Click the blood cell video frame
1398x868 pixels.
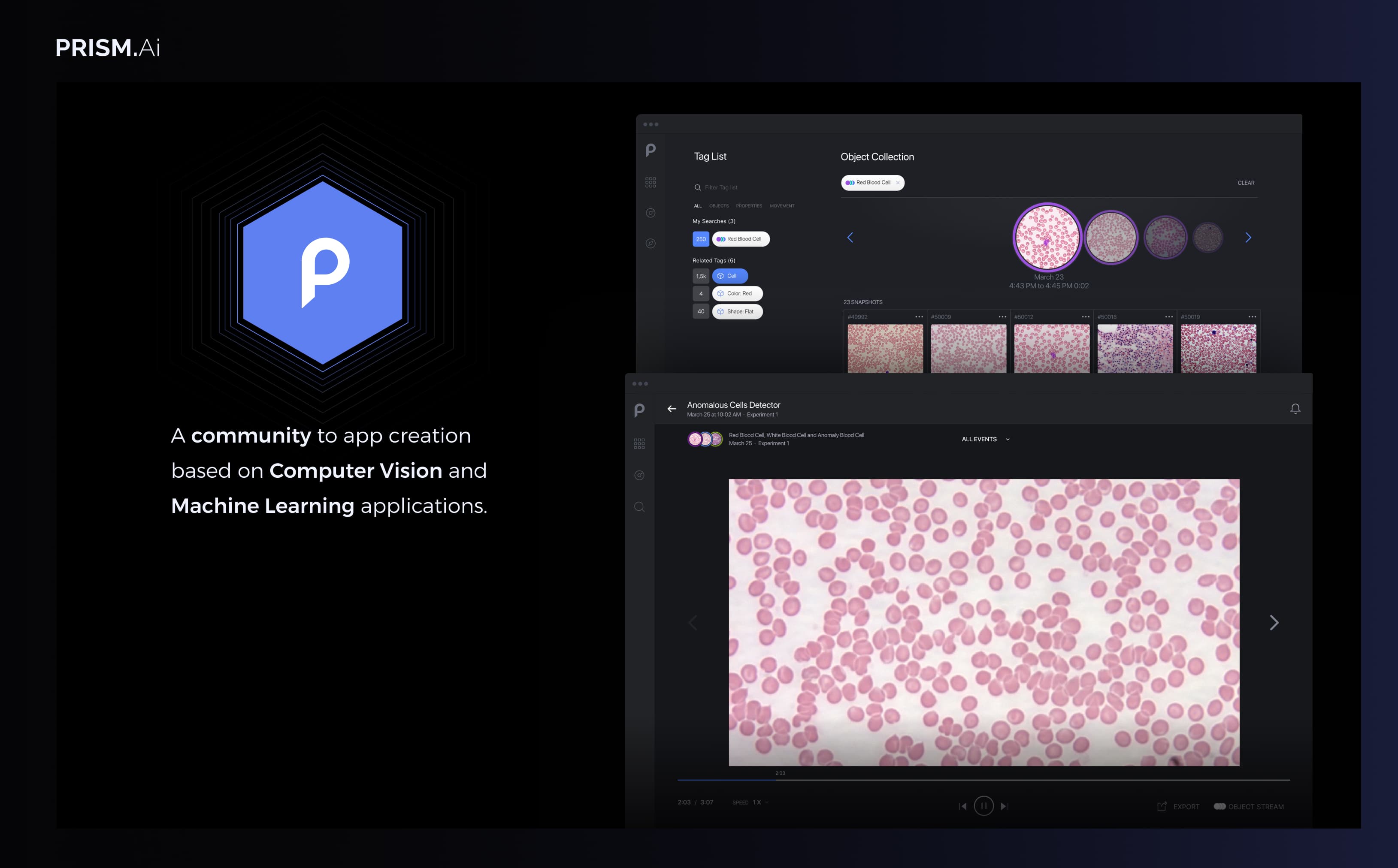click(984, 623)
